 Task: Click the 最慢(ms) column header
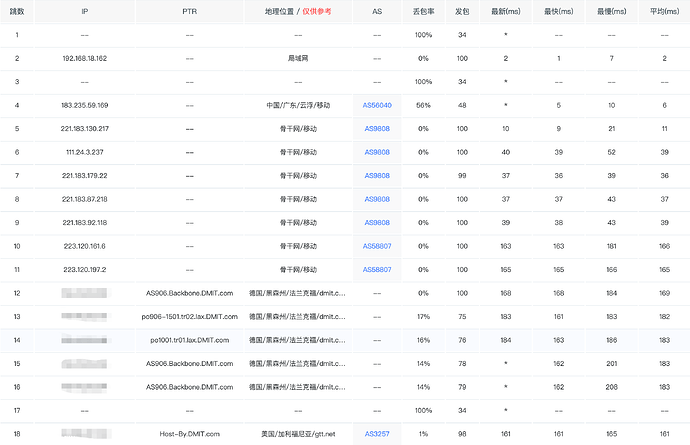pos(611,11)
